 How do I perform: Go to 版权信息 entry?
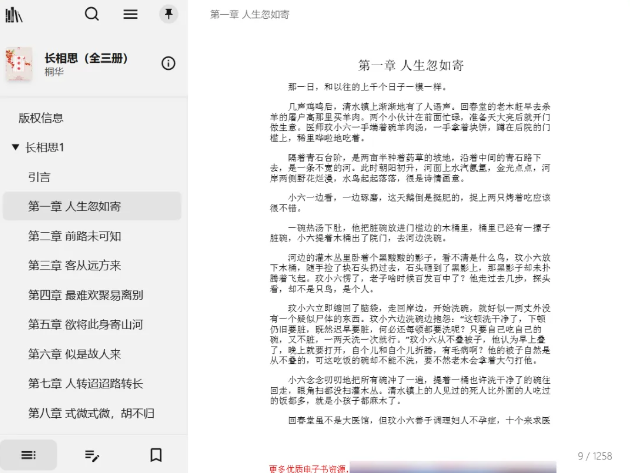pyautogui.click(x=41, y=118)
